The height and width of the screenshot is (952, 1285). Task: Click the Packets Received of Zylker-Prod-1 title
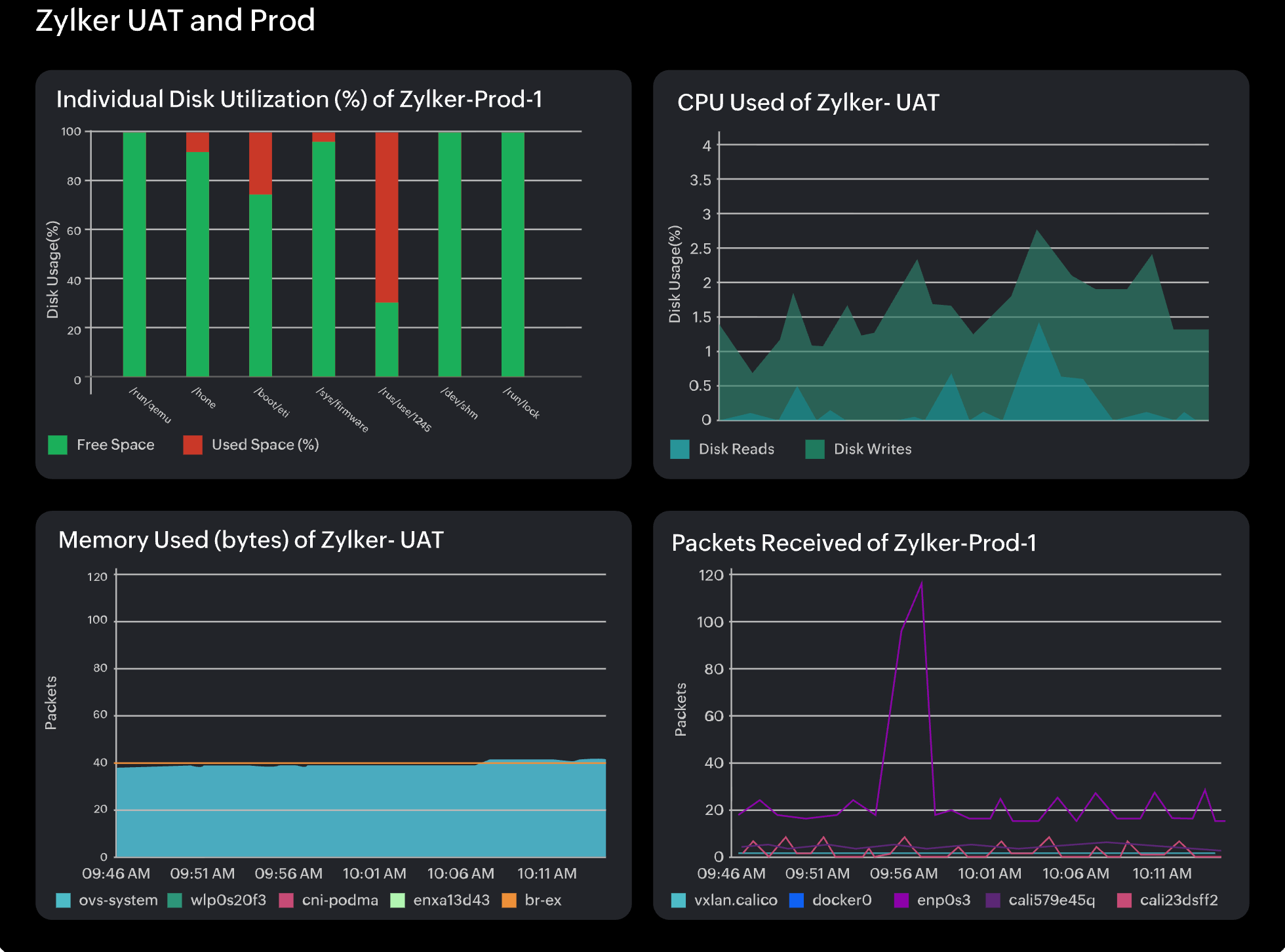point(854,543)
